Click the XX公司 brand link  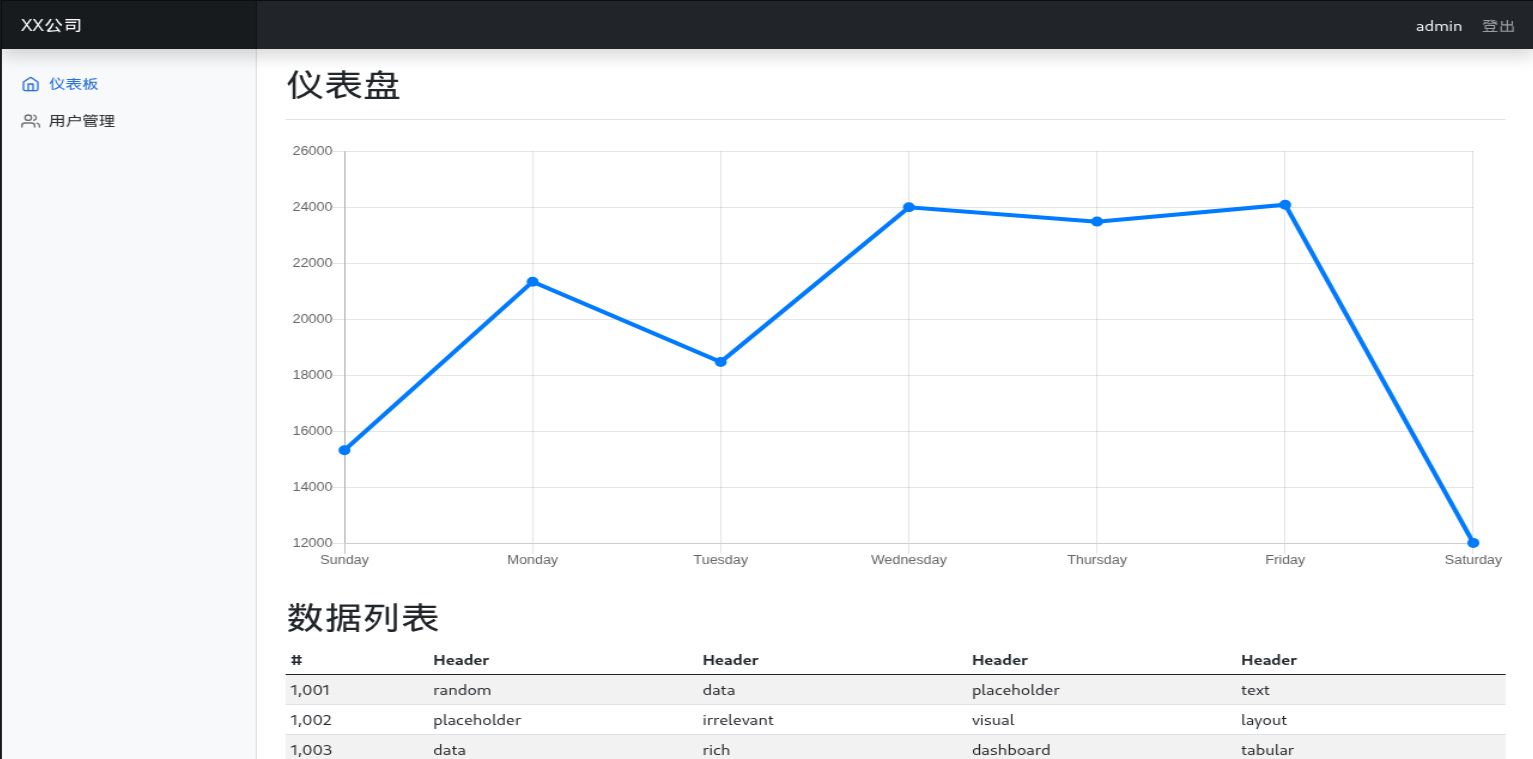pos(51,25)
